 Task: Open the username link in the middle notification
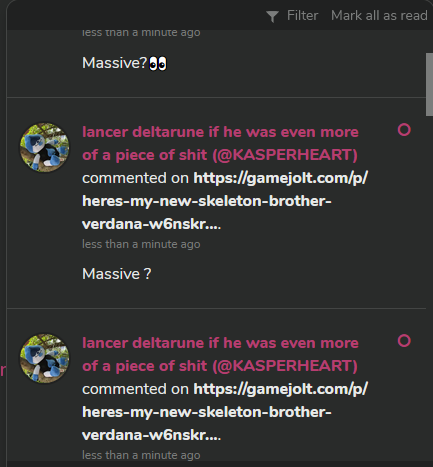tap(220, 143)
